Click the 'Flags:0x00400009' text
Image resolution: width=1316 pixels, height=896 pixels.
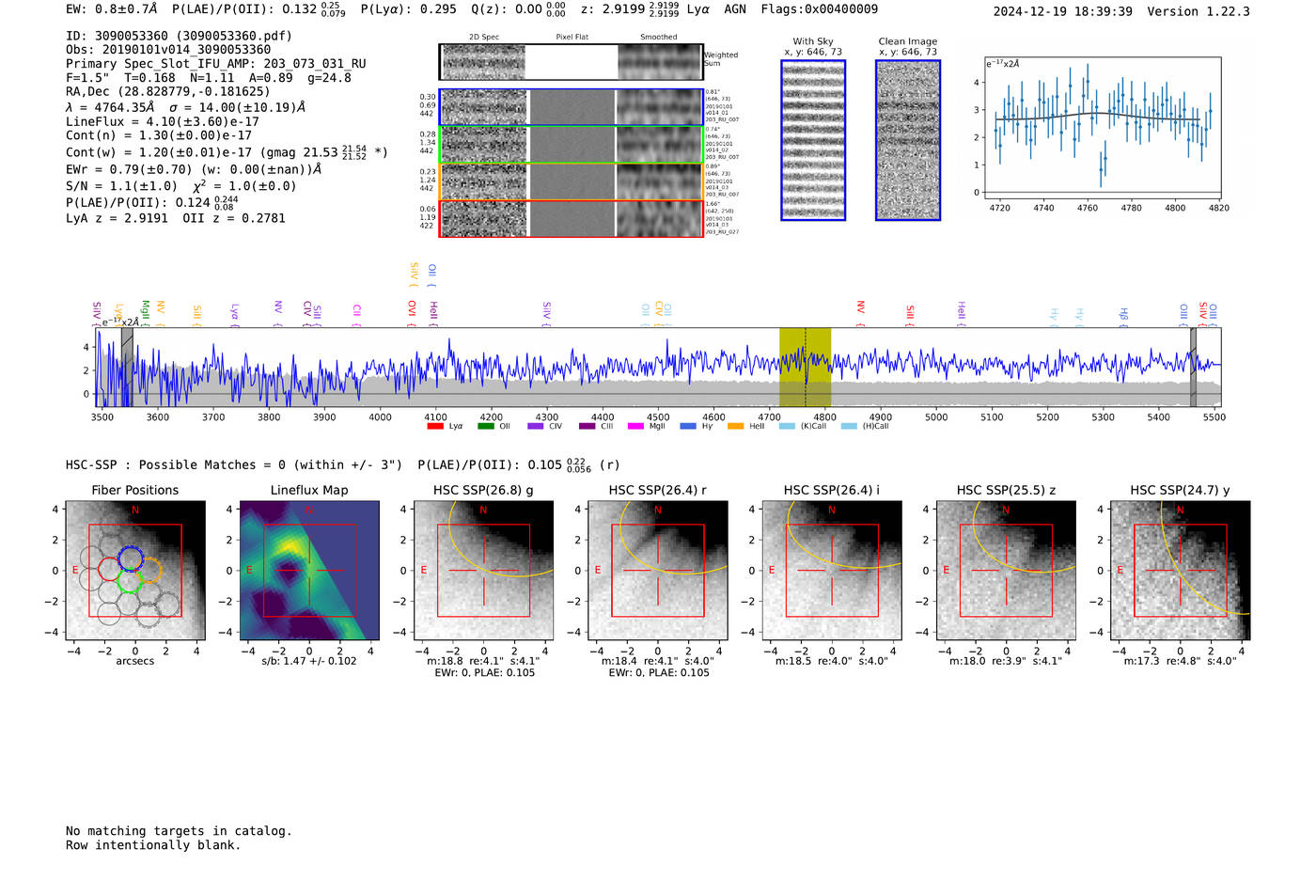pyautogui.click(x=820, y=9)
